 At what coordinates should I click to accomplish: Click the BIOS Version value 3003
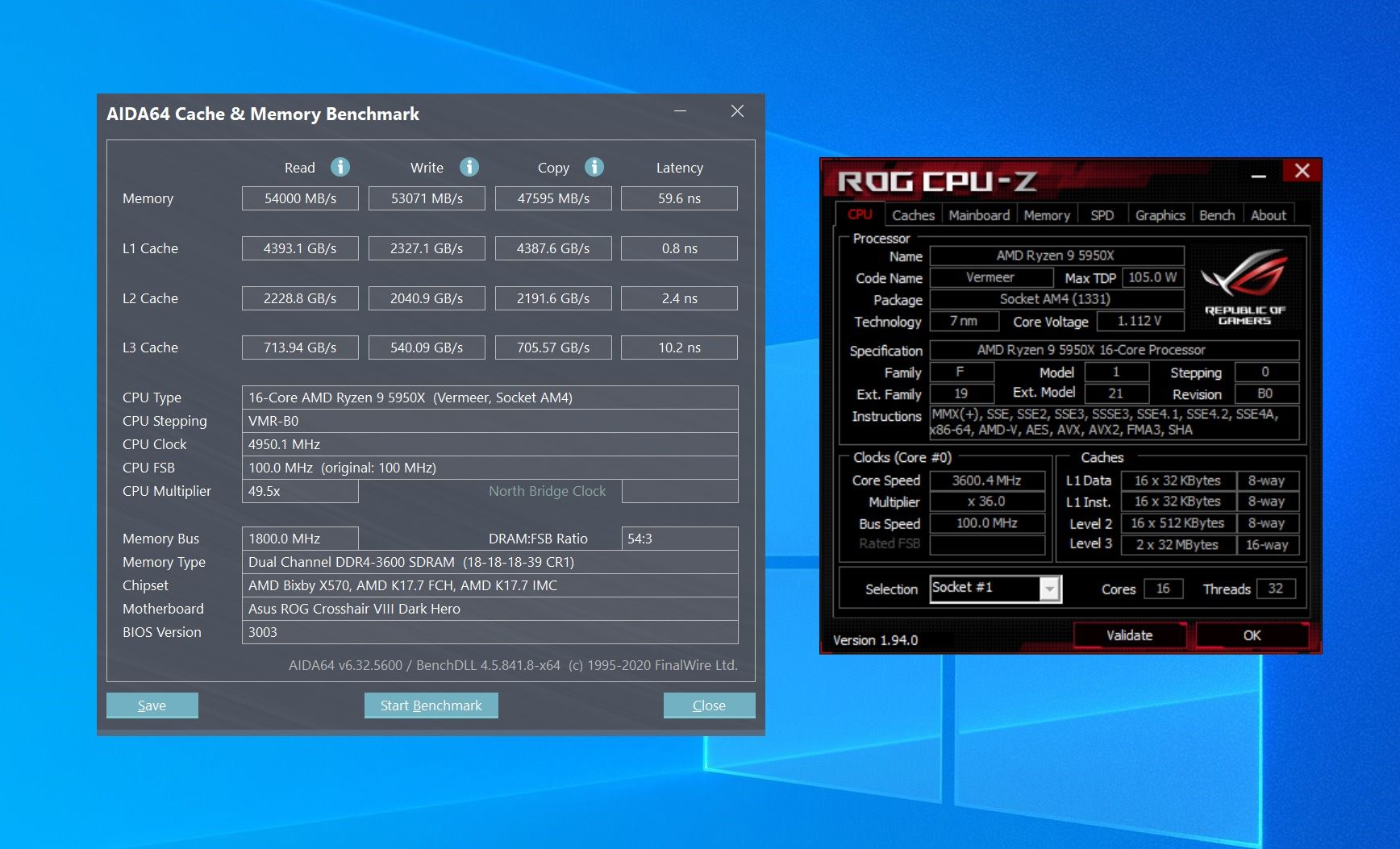pyautogui.click(x=490, y=632)
